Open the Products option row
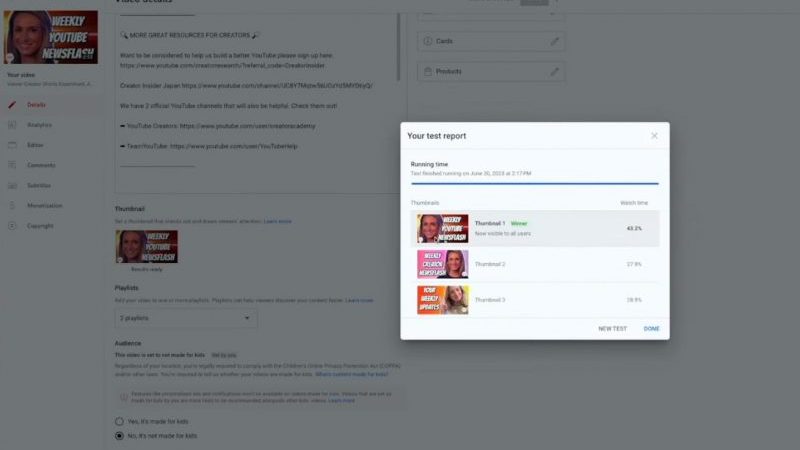The height and width of the screenshot is (450, 800). 491,71
